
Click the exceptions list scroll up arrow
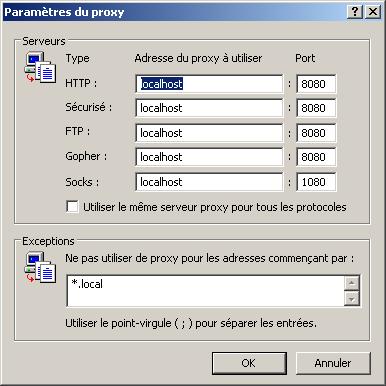point(352,283)
